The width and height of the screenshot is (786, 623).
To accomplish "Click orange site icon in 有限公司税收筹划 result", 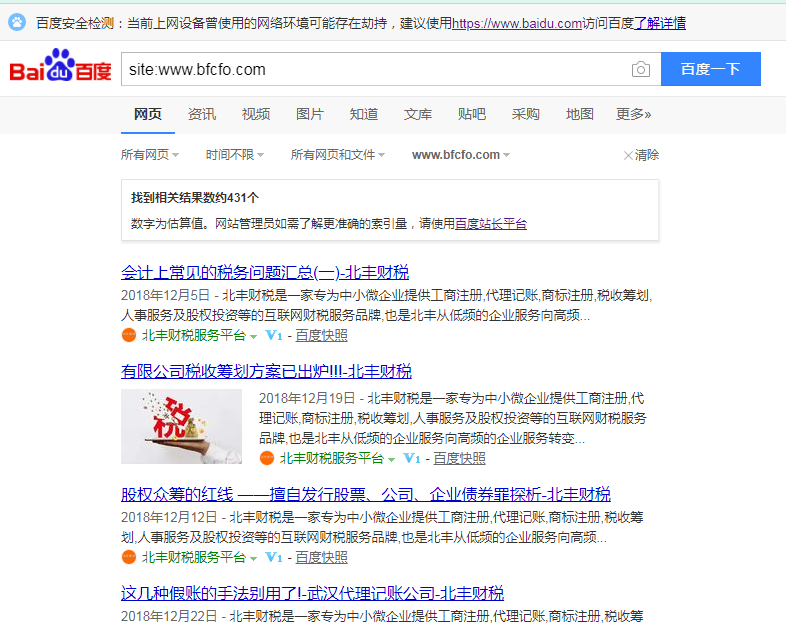I will 267,458.
